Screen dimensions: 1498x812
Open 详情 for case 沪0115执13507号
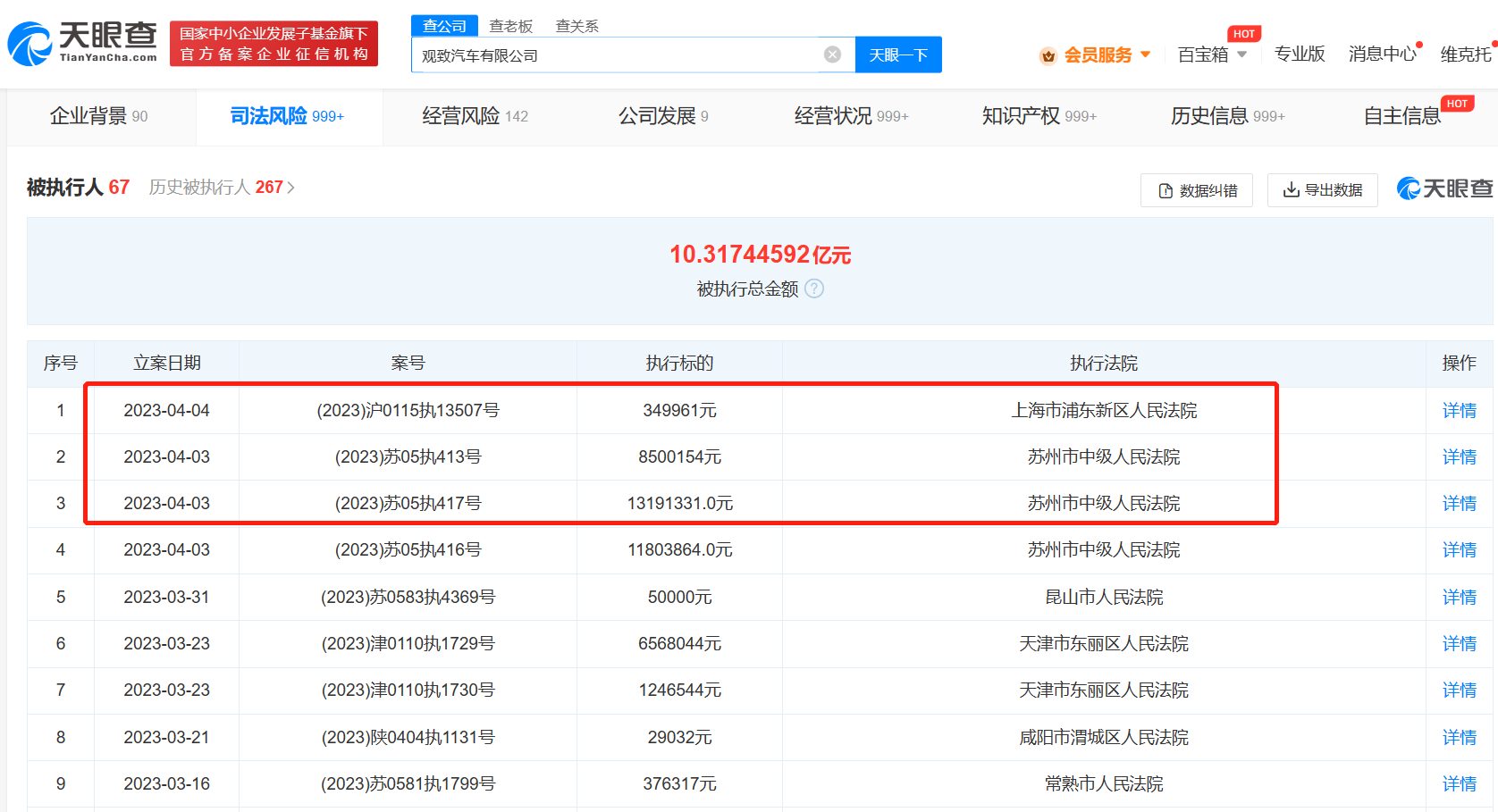pos(1459,410)
